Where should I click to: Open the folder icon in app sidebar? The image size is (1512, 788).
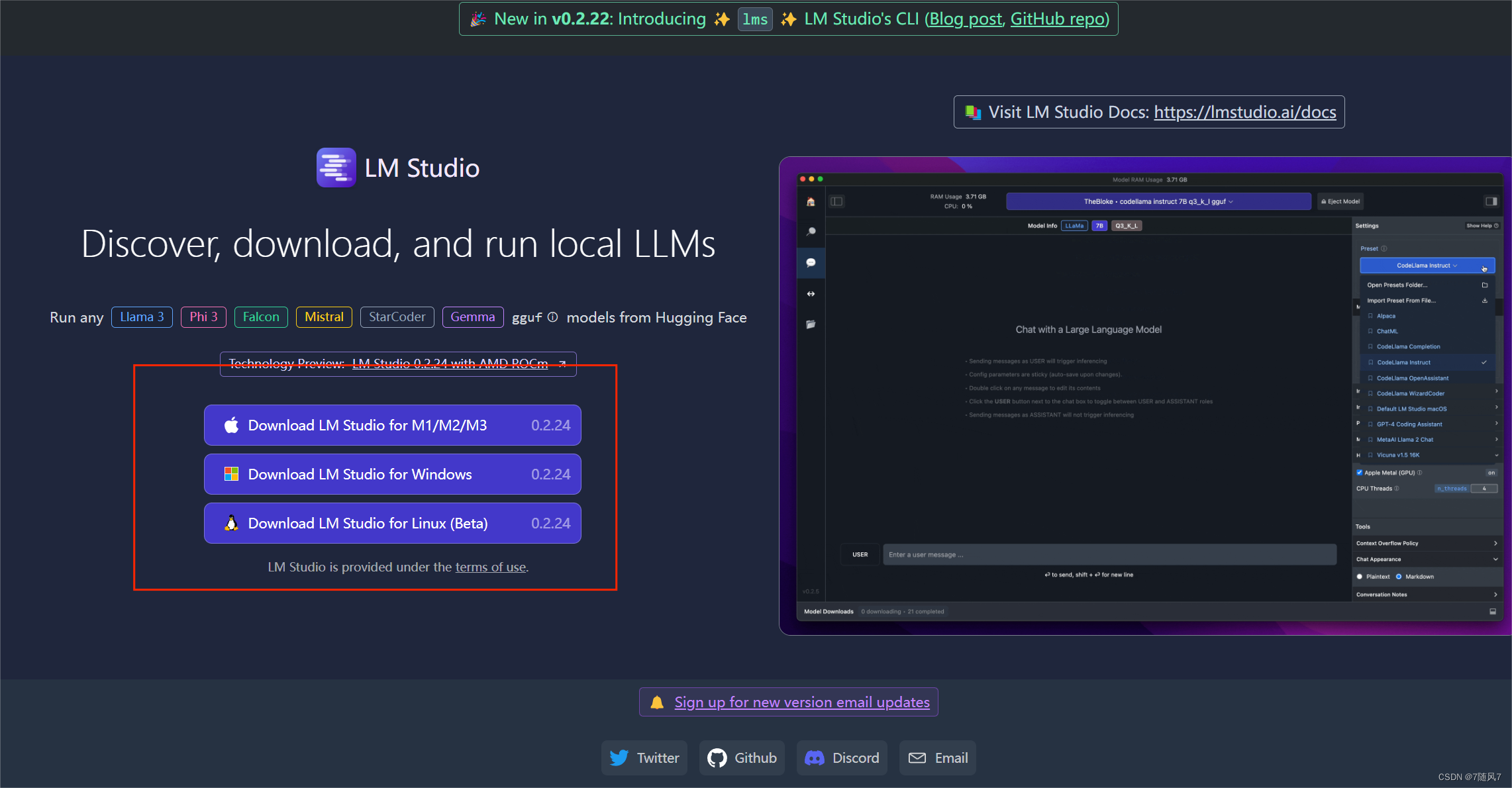[811, 324]
